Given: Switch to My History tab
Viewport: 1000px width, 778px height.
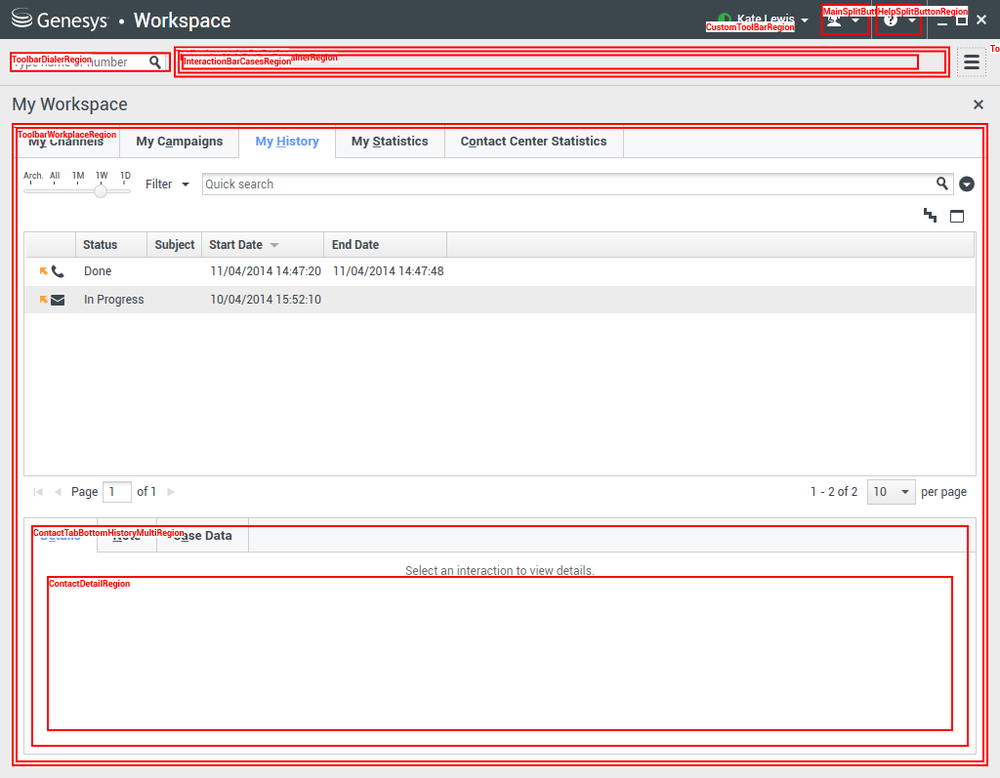Looking at the screenshot, I should click(287, 142).
